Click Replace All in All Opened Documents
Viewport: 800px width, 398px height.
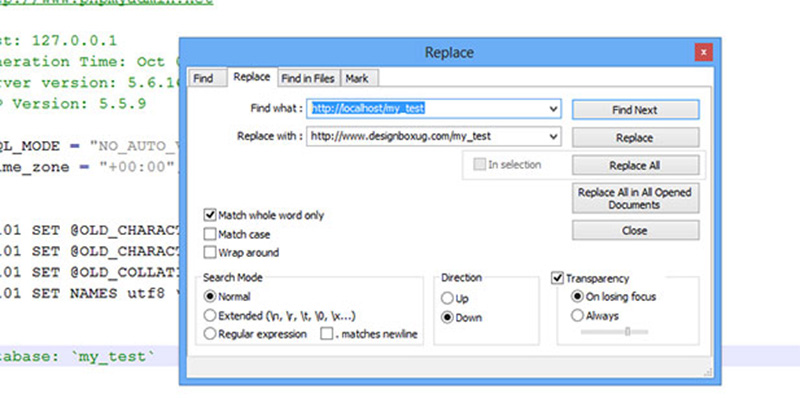635,198
